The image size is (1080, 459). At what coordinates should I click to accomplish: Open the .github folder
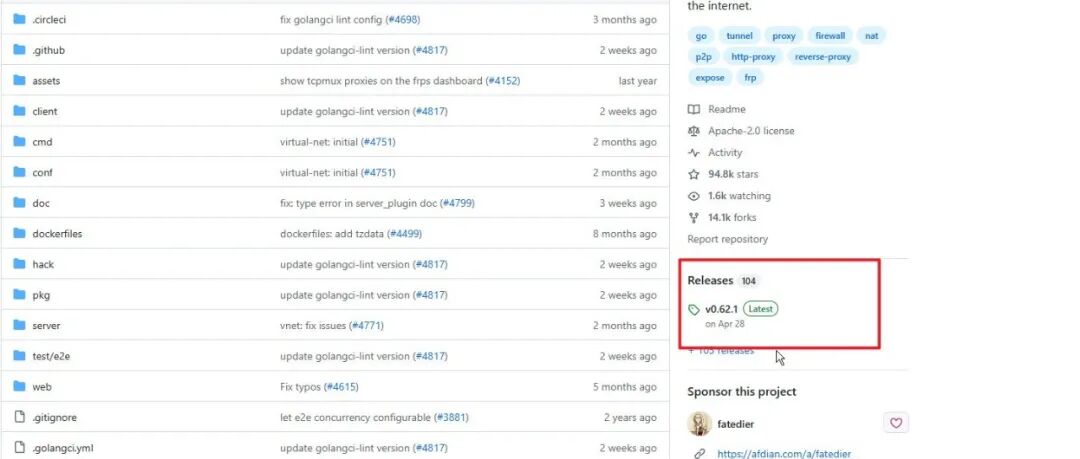(48, 50)
